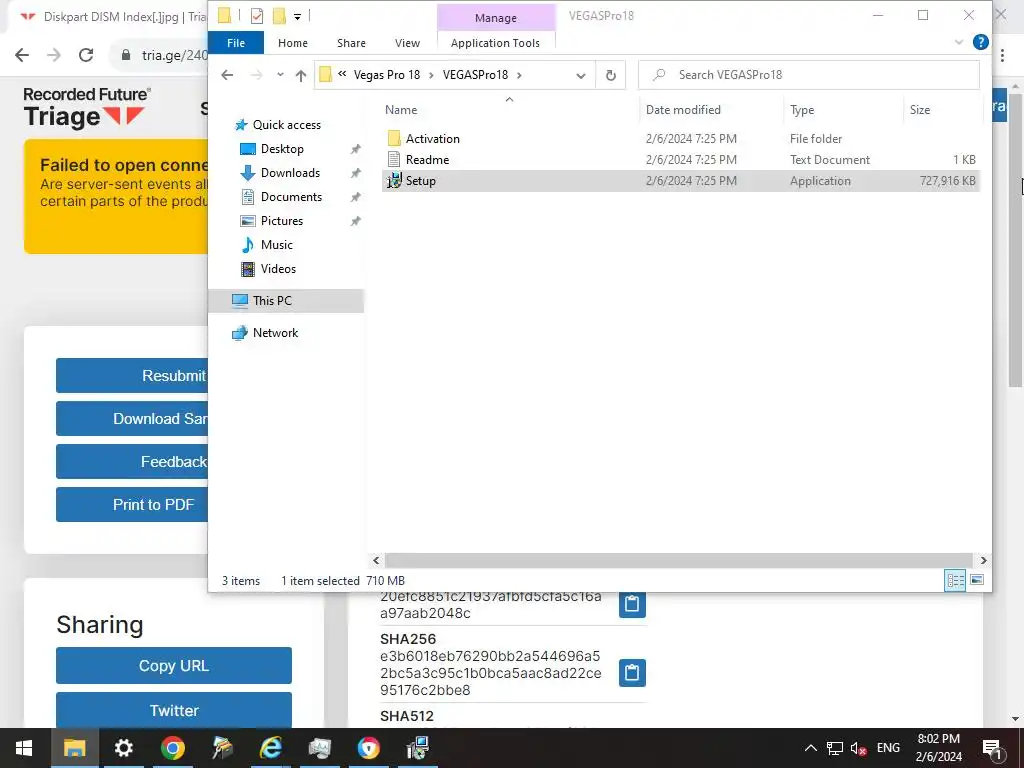Open the Home ribbon tab
The height and width of the screenshot is (768, 1024).
point(293,43)
